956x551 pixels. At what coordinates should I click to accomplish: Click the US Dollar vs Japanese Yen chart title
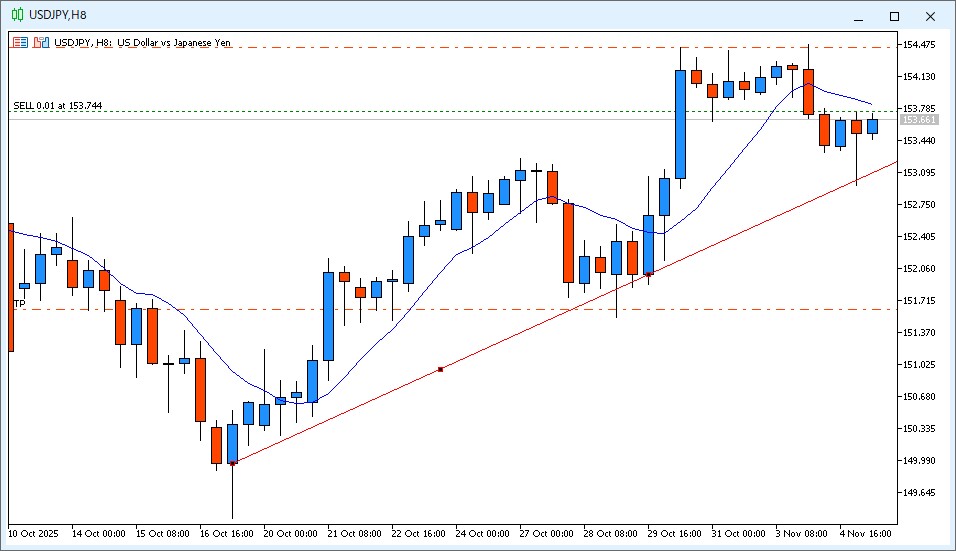[174, 43]
